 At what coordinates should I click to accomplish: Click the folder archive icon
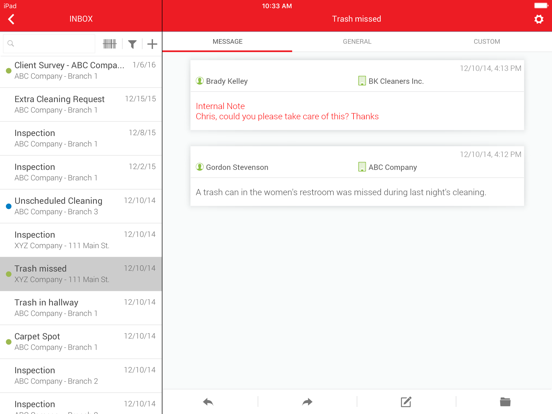(x=505, y=401)
